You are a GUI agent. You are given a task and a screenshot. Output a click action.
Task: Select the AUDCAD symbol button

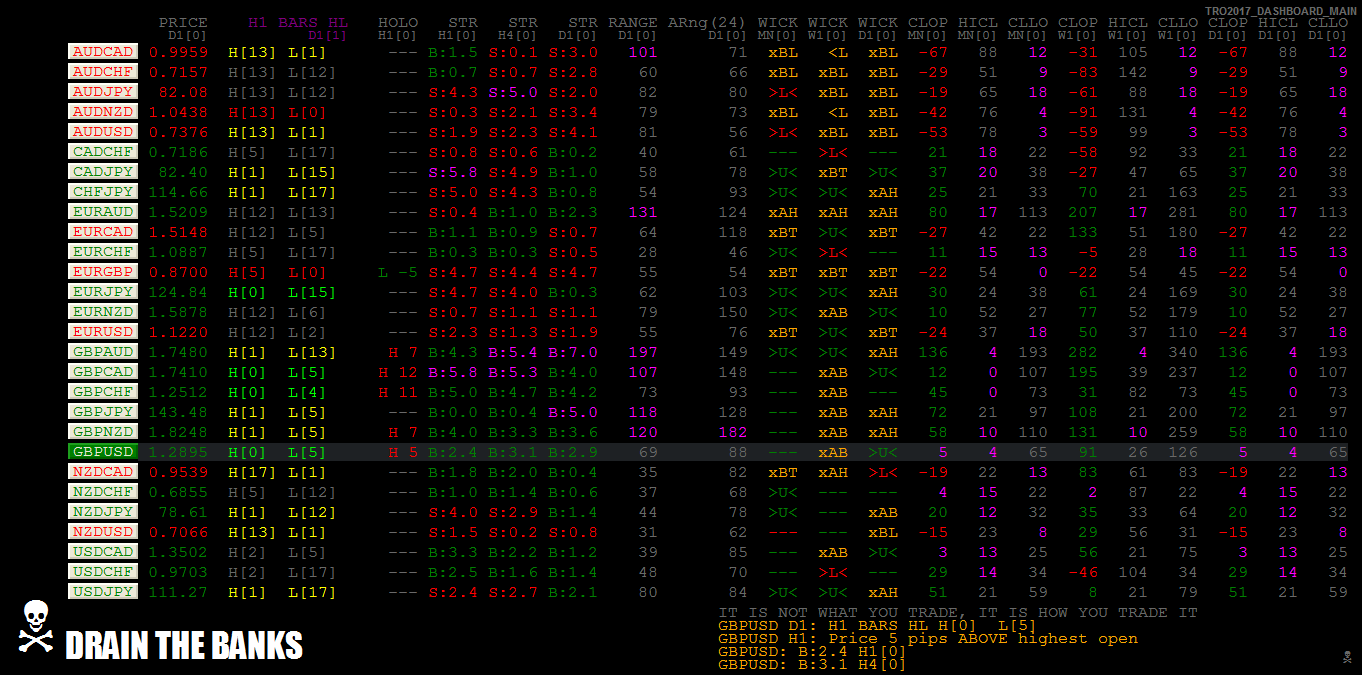click(x=103, y=51)
